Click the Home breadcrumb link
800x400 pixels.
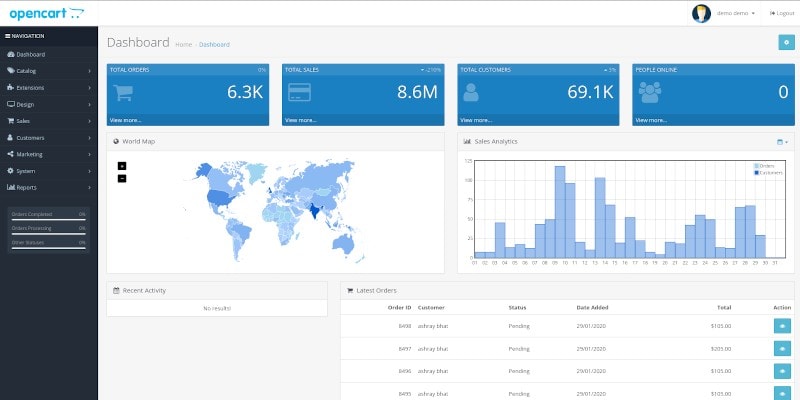(x=183, y=44)
